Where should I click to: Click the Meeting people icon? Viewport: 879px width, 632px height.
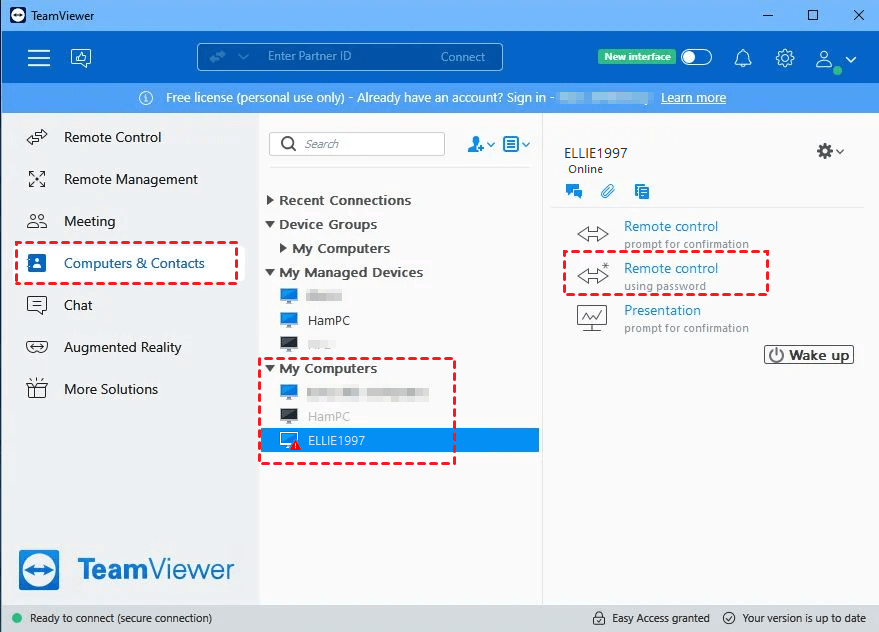pyautogui.click(x=37, y=221)
